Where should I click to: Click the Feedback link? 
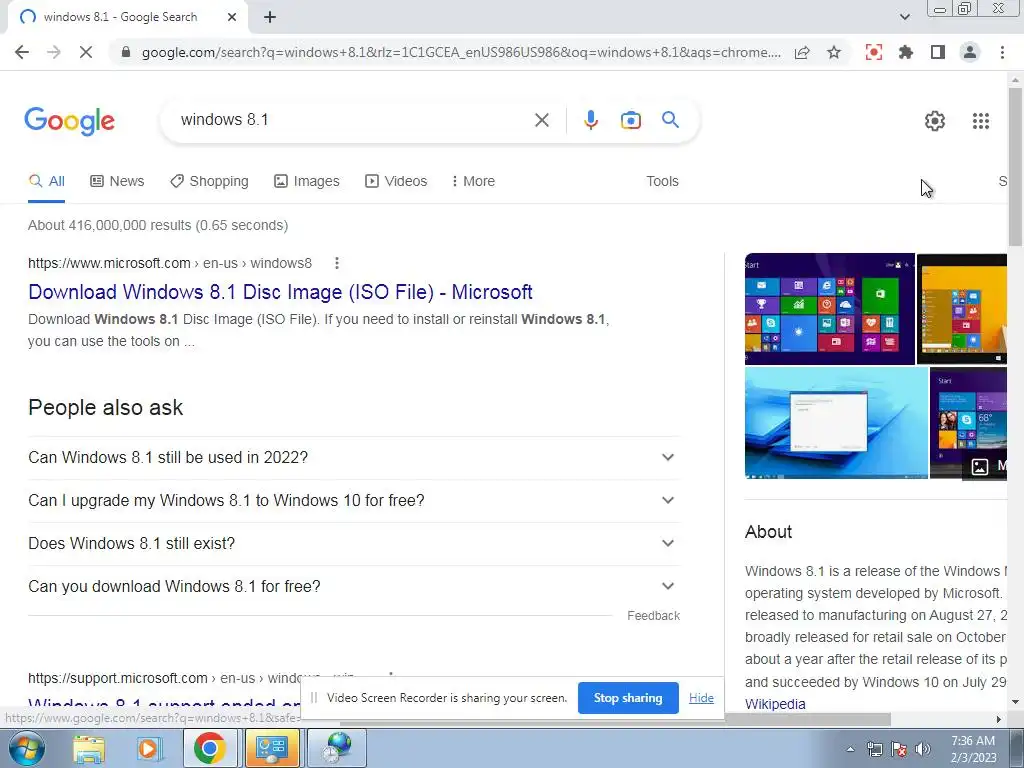(653, 616)
